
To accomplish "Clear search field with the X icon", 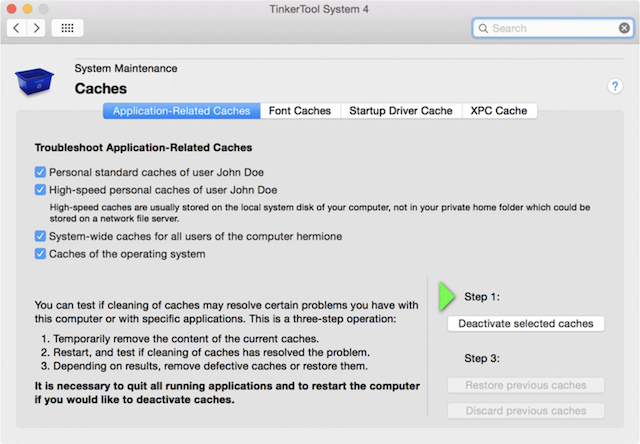I will 624,28.
